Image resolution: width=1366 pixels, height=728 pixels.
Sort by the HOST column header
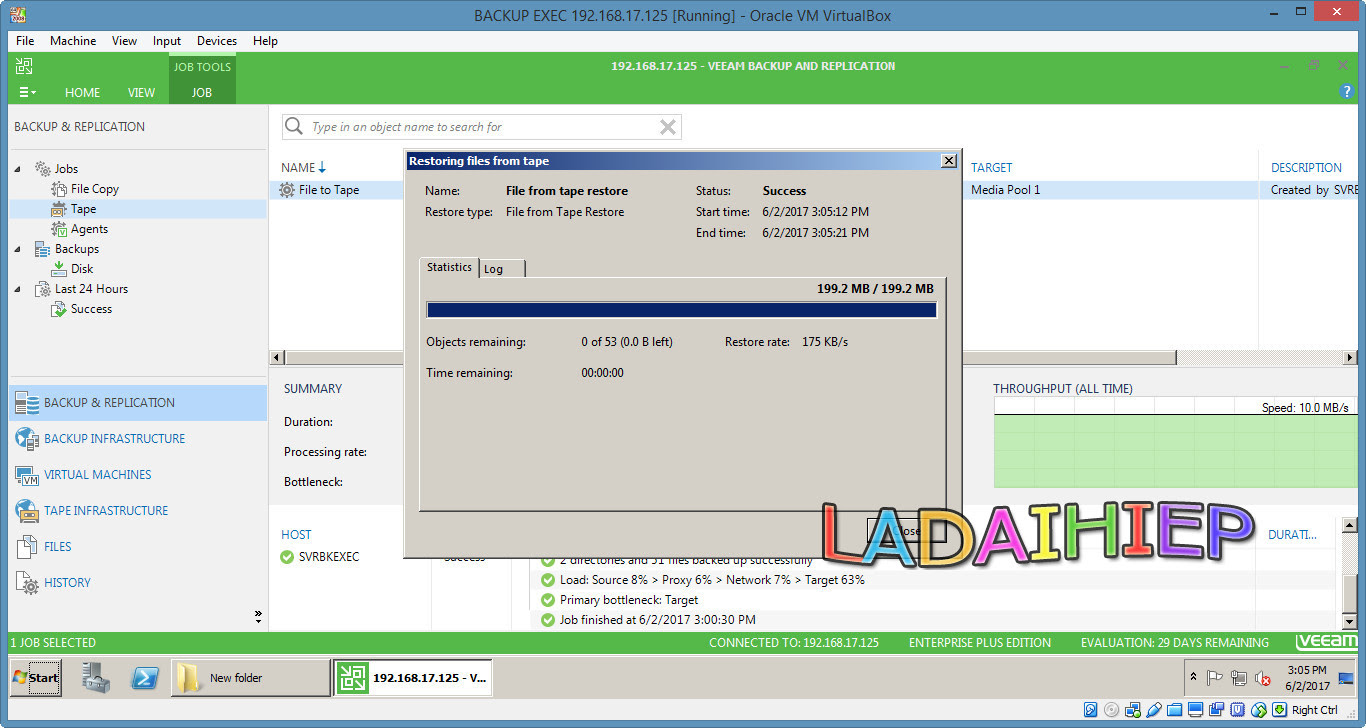tap(296, 535)
